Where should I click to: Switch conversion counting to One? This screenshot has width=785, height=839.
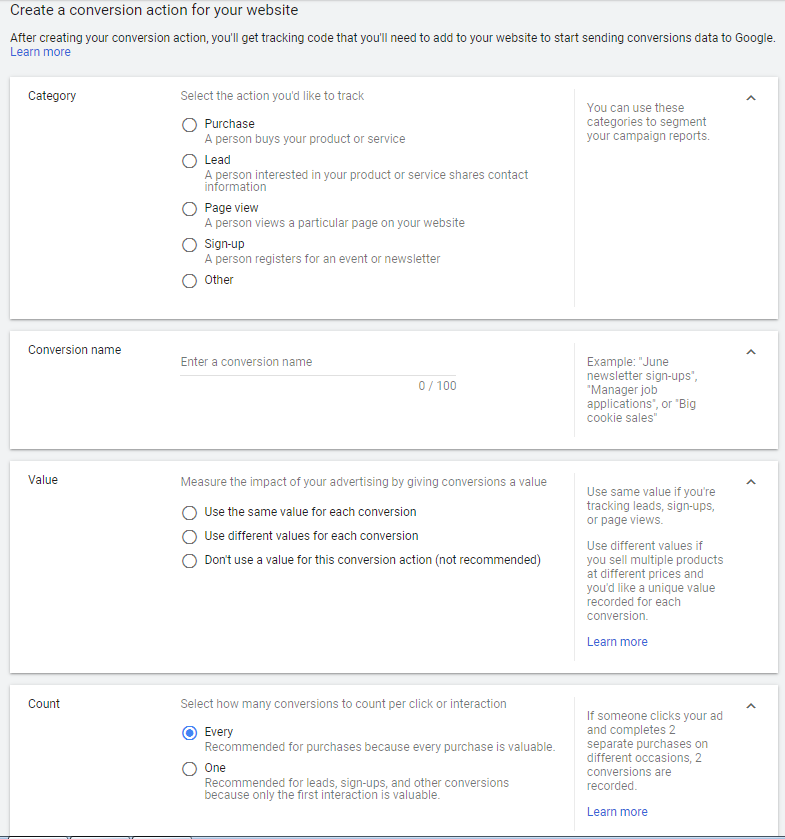pos(189,768)
